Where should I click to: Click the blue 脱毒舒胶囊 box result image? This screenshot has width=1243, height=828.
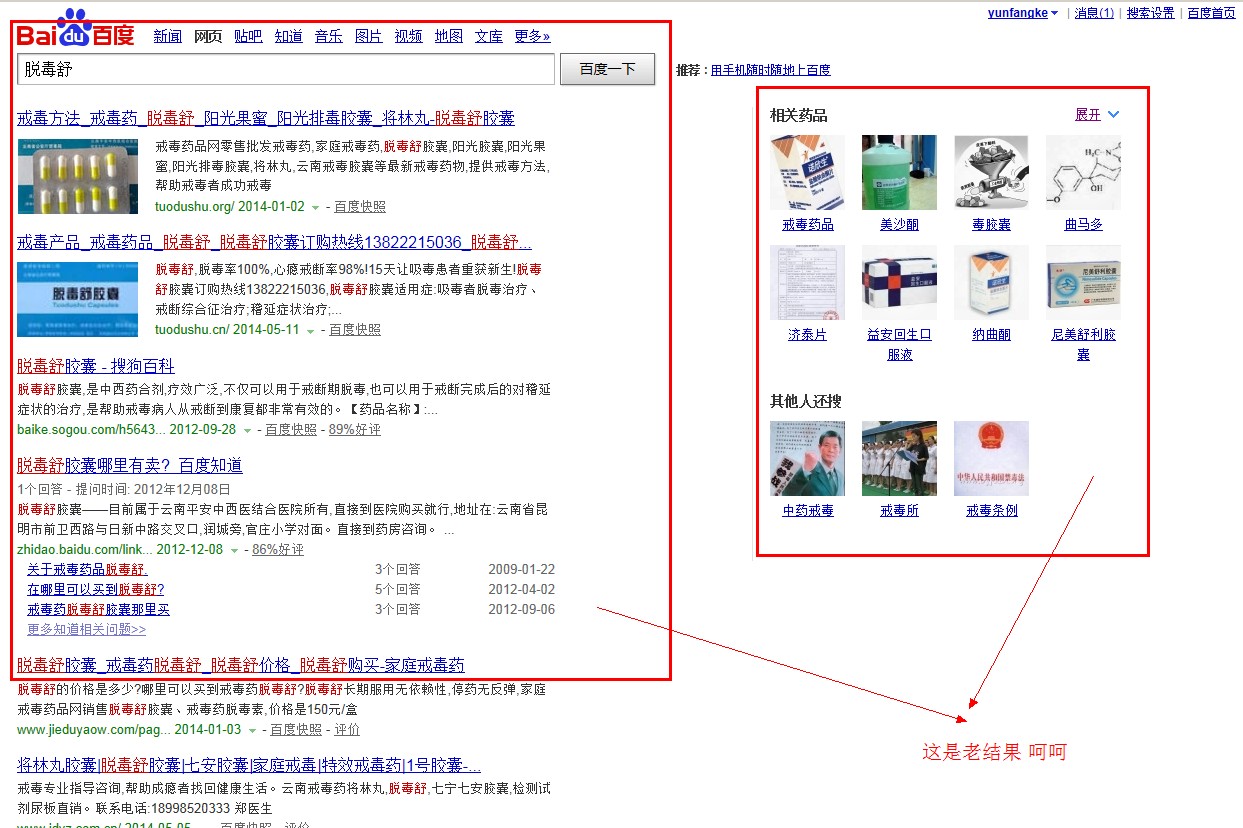(77, 299)
